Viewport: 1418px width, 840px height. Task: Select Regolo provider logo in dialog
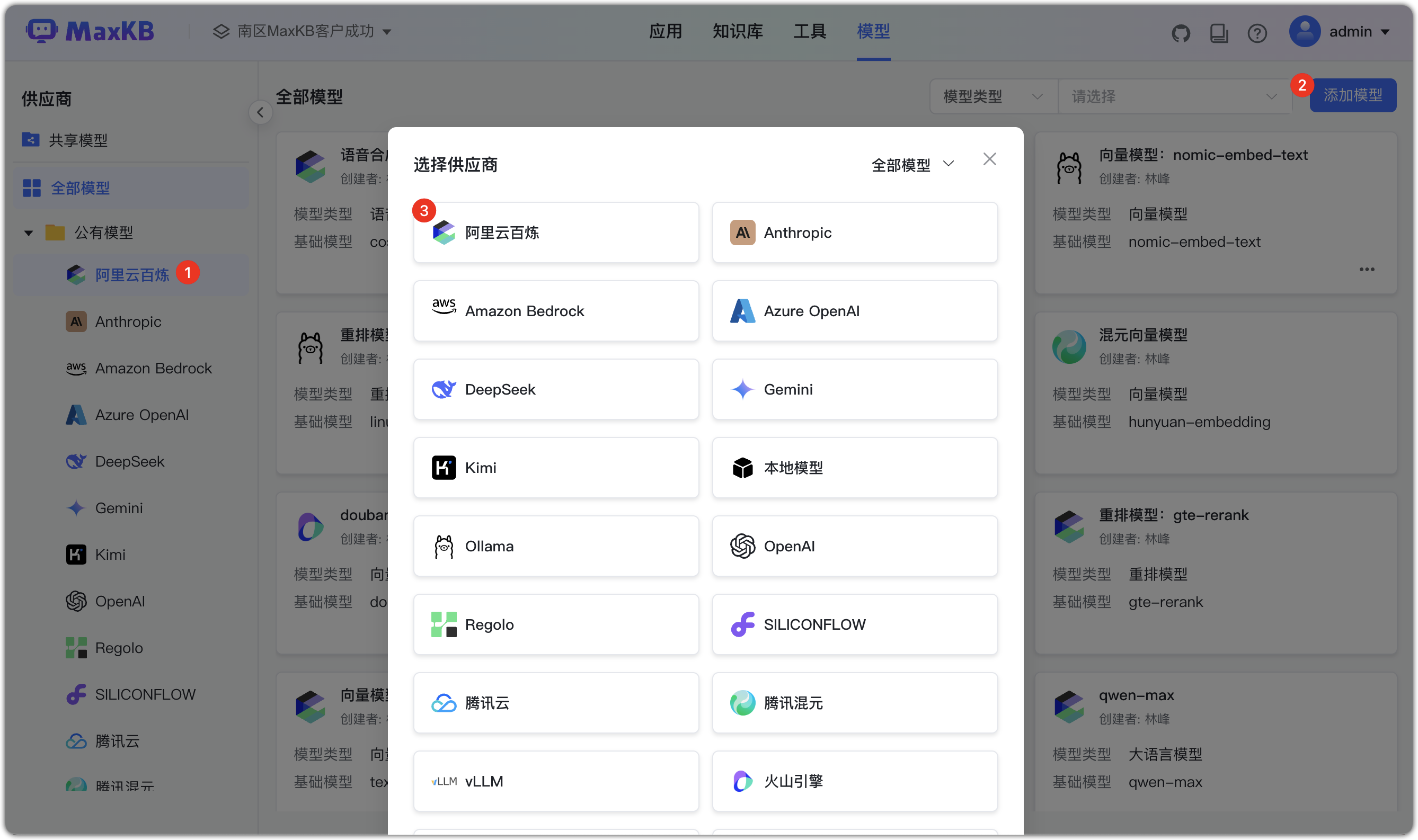[444, 624]
